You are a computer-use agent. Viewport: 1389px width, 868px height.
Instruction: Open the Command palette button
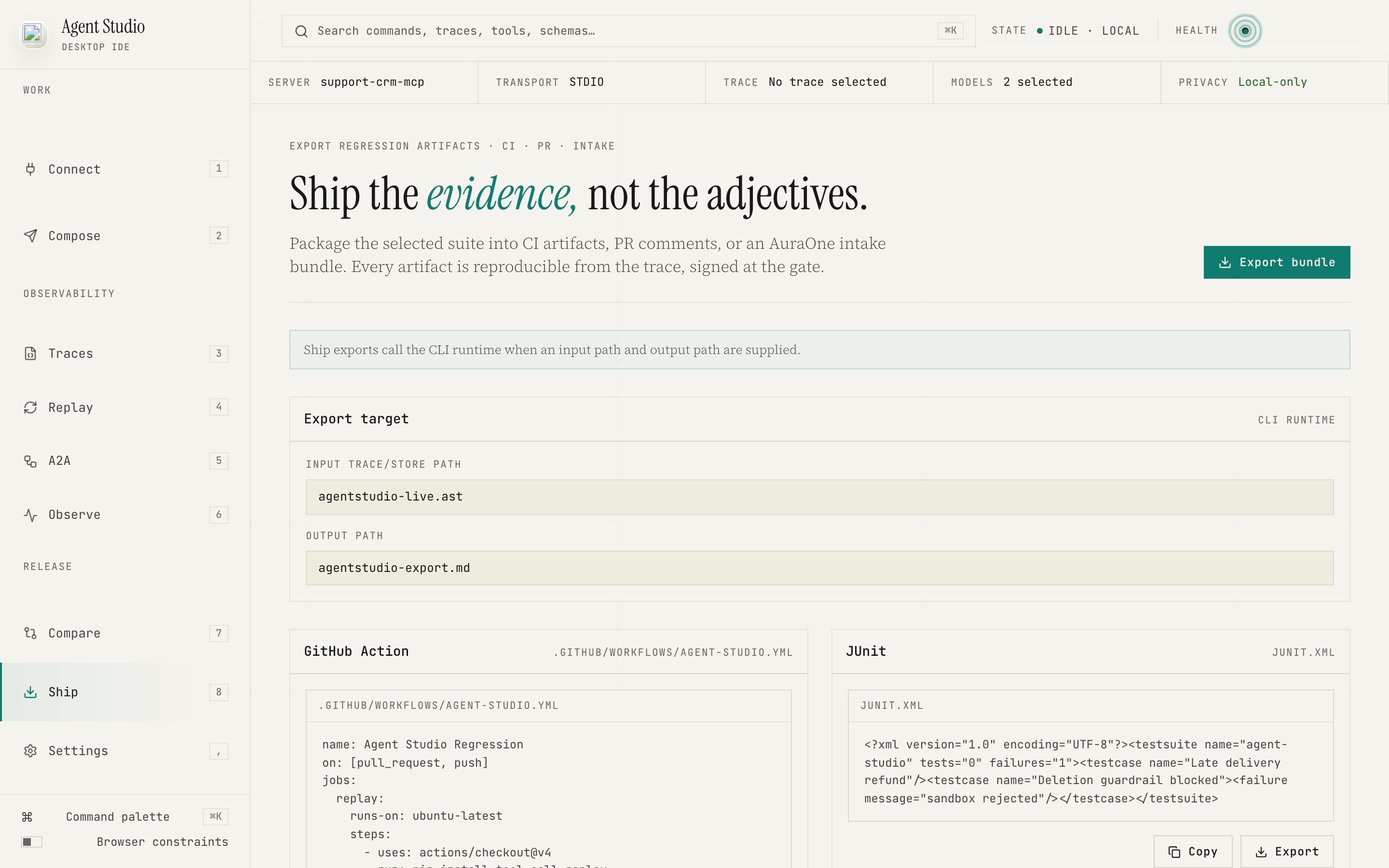coord(125,816)
